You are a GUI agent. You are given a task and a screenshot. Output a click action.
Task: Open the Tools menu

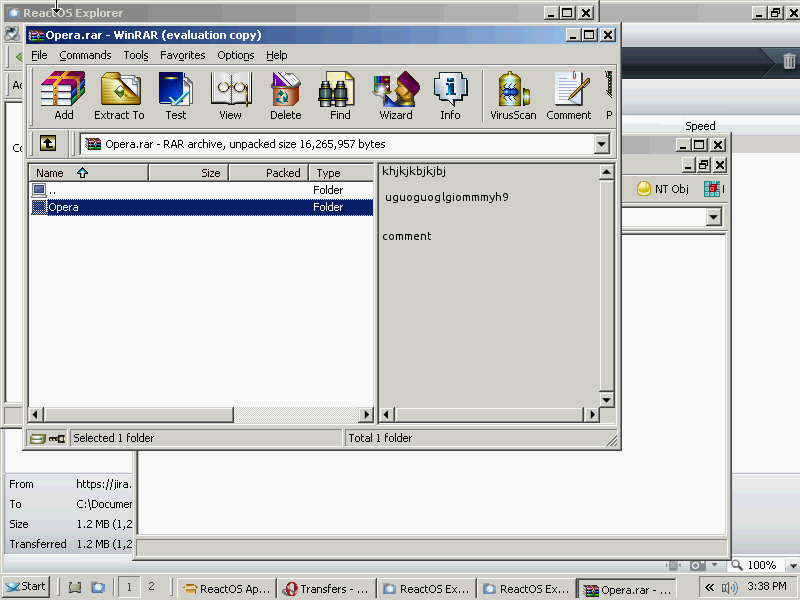(x=136, y=55)
